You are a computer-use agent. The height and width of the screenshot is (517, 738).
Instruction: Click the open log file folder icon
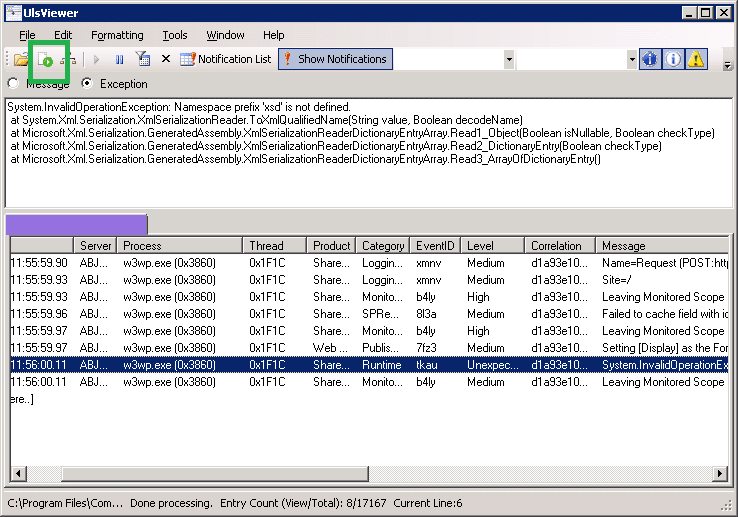point(21,59)
